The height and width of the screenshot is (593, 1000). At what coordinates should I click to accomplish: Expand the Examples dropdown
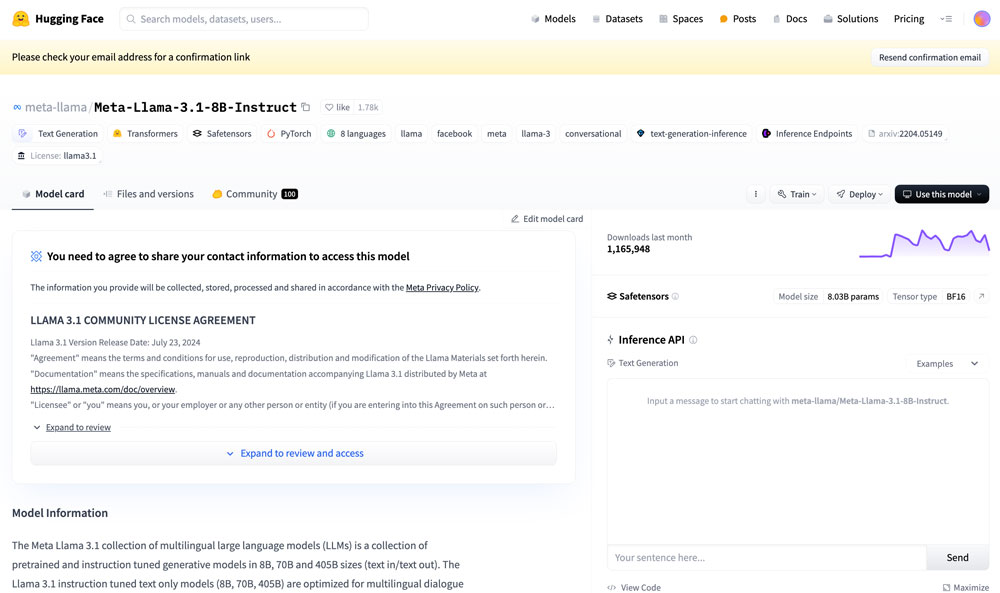[947, 364]
